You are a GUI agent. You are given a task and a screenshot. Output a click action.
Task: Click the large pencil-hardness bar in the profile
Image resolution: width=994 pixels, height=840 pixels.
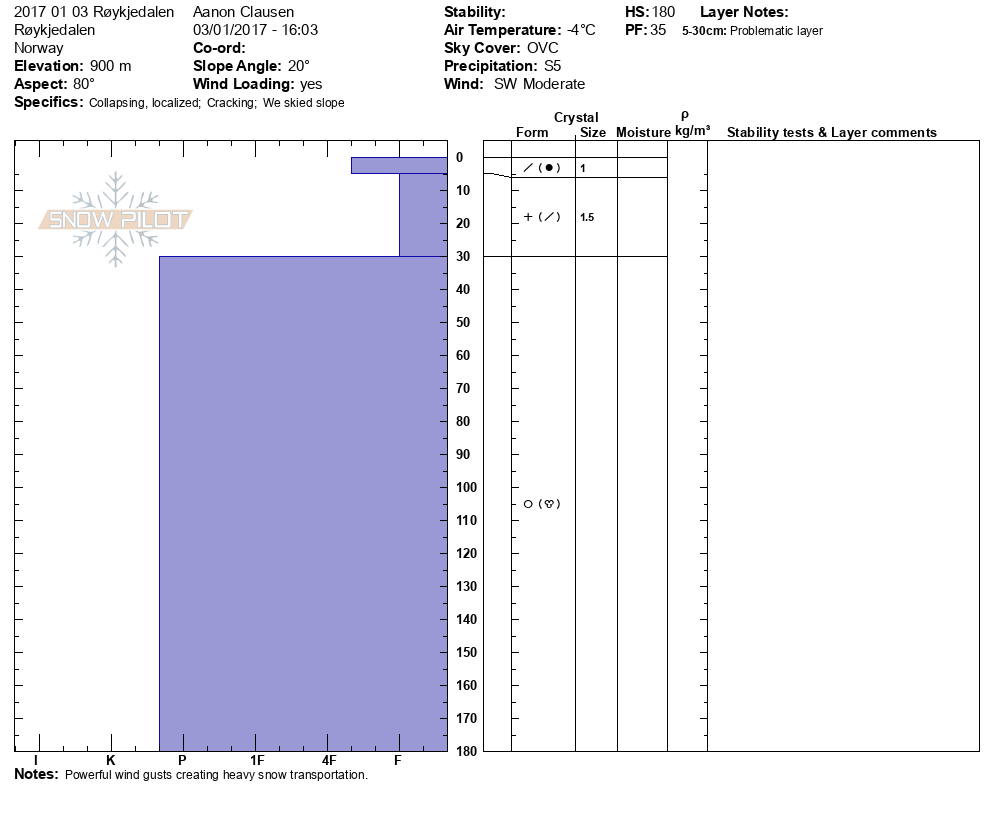(302, 500)
